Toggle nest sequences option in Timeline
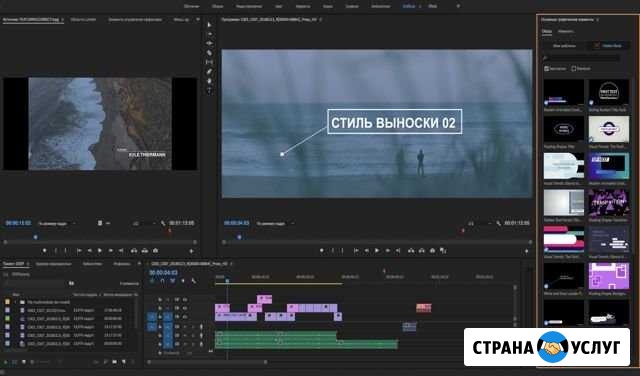640x376 pixels. pos(152,281)
